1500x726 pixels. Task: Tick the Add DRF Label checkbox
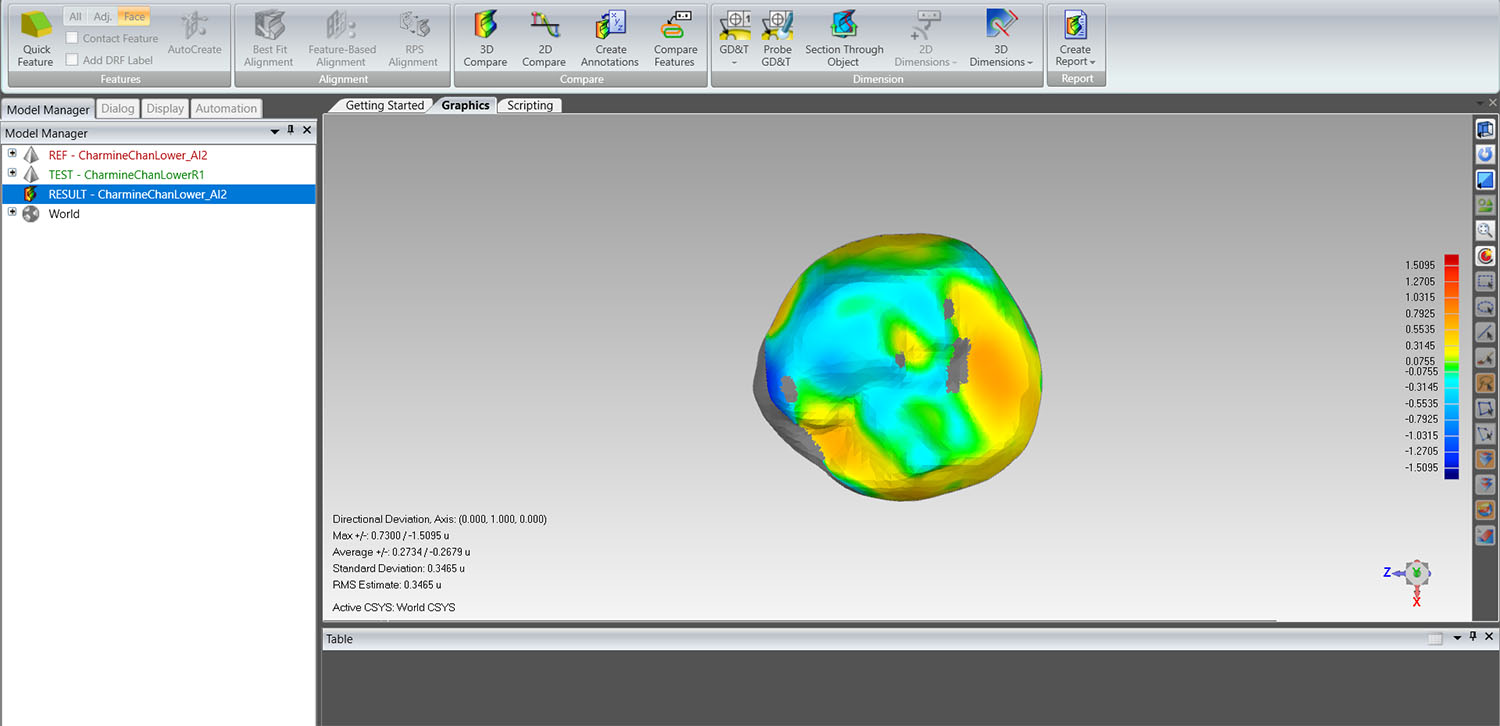coord(72,60)
